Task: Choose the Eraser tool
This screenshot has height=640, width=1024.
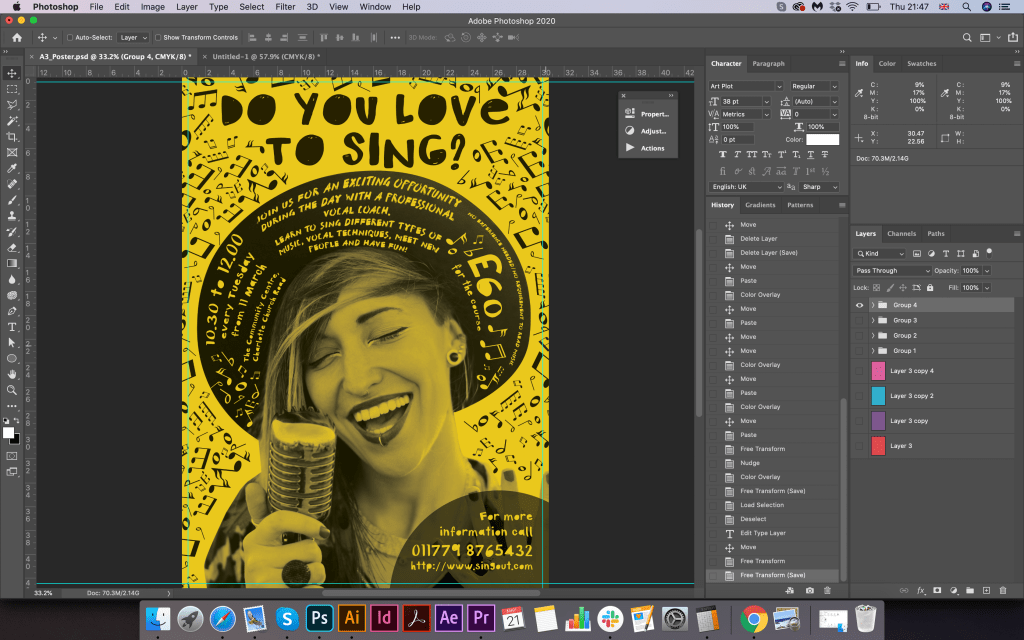Action: (12, 247)
